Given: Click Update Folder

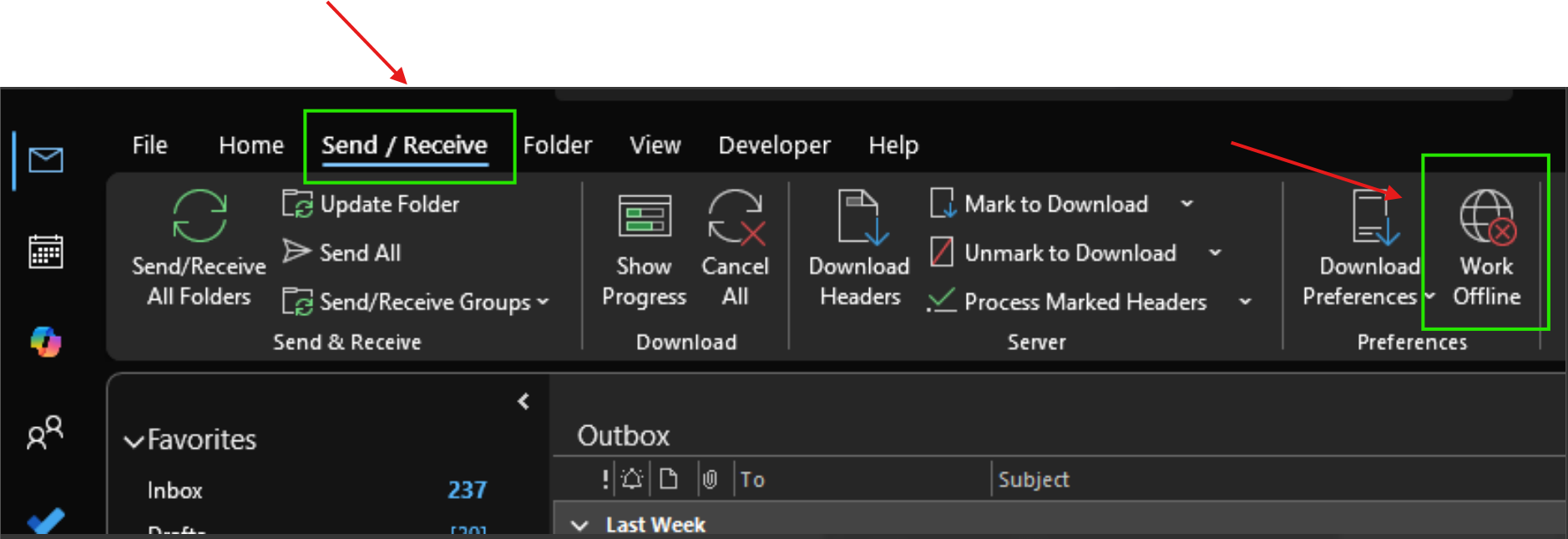Looking at the screenshot, I should (x=371, y=204).
